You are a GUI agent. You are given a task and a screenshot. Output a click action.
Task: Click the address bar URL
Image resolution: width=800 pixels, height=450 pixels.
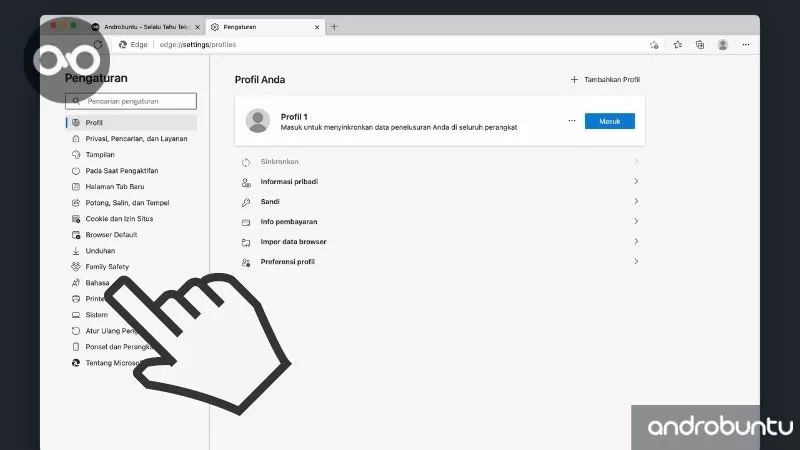pyautogui.click(x=198, y=45)
